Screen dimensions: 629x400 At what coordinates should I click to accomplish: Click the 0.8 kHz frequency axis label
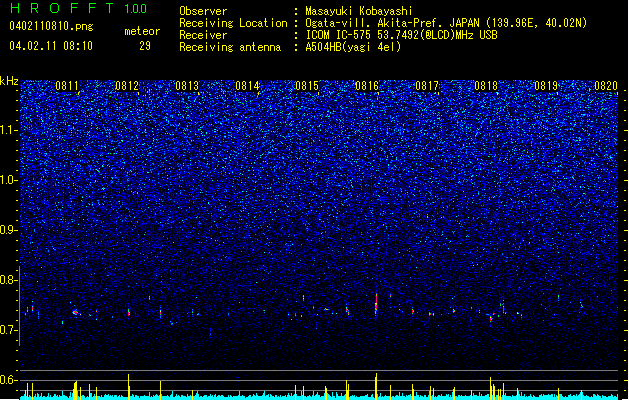8,280
